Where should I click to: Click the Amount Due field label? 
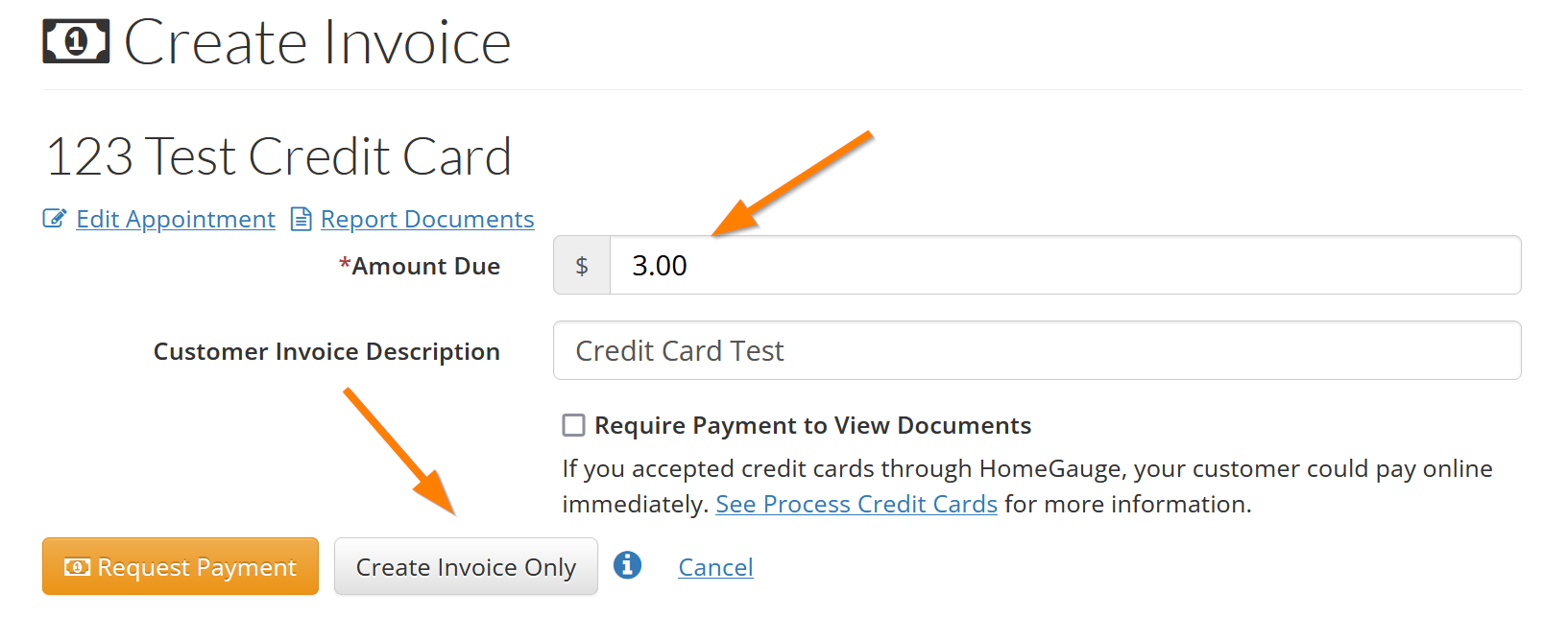(425, 266)
